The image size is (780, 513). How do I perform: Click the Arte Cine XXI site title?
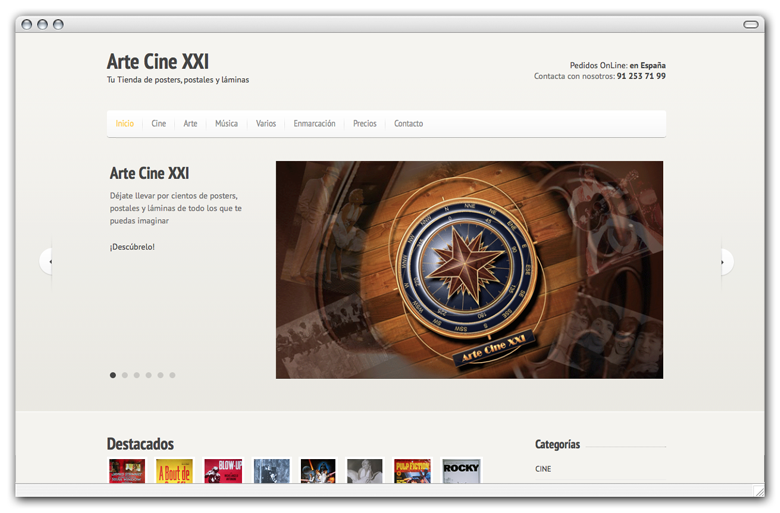coord(157,62)
